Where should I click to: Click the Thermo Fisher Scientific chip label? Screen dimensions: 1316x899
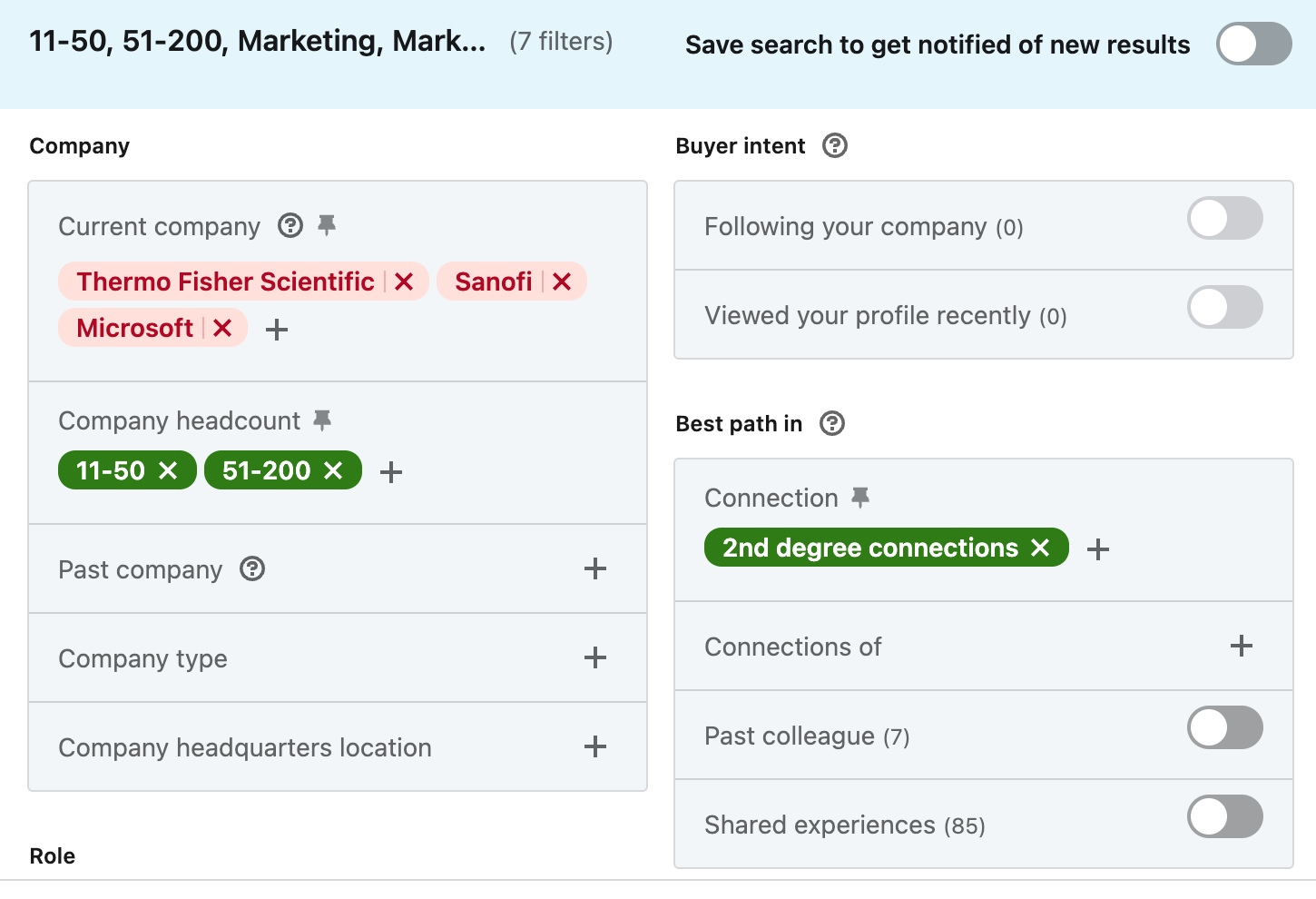point(225,282)
